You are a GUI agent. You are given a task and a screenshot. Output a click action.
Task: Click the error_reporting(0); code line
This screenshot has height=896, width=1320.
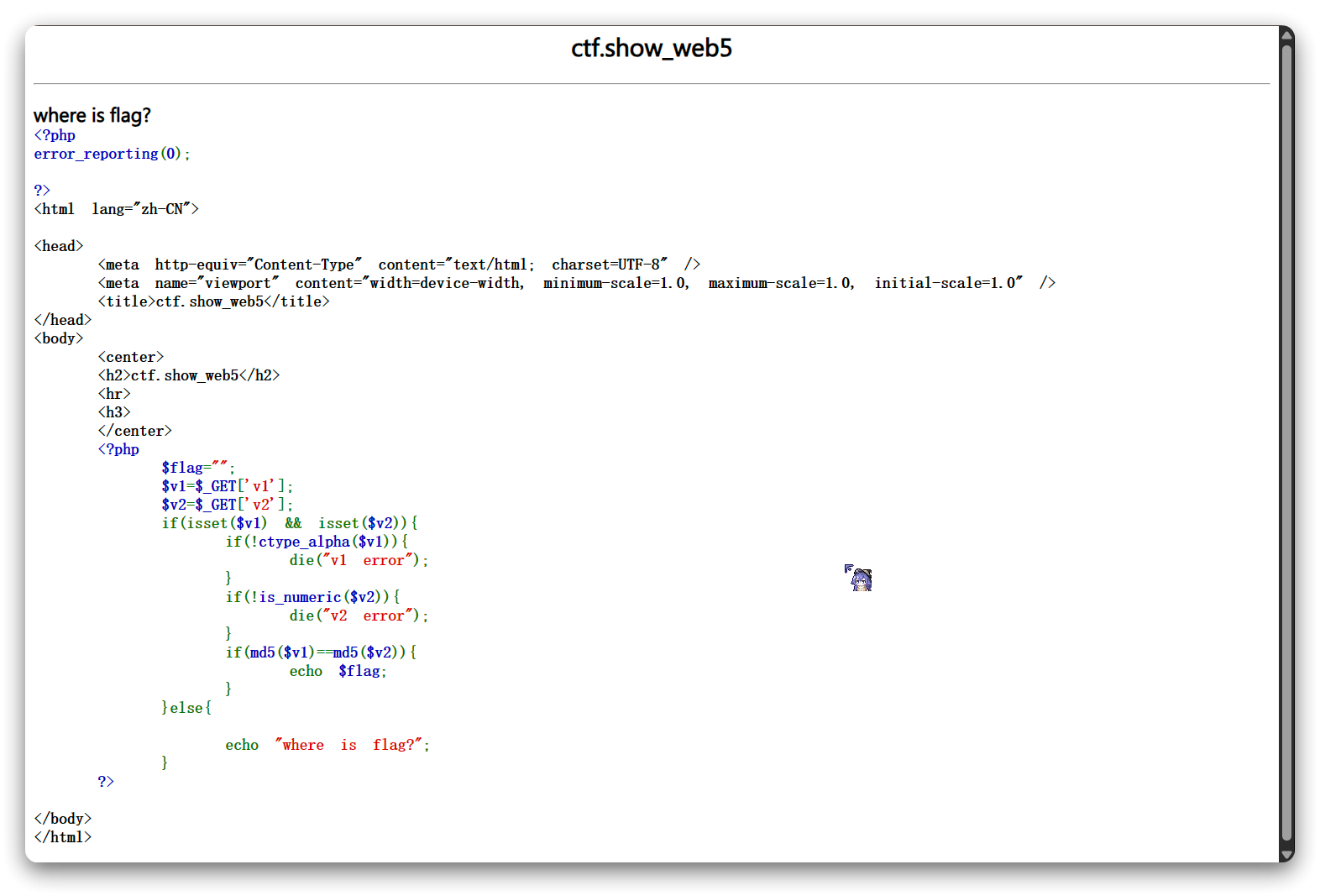(x=112, y=154)
